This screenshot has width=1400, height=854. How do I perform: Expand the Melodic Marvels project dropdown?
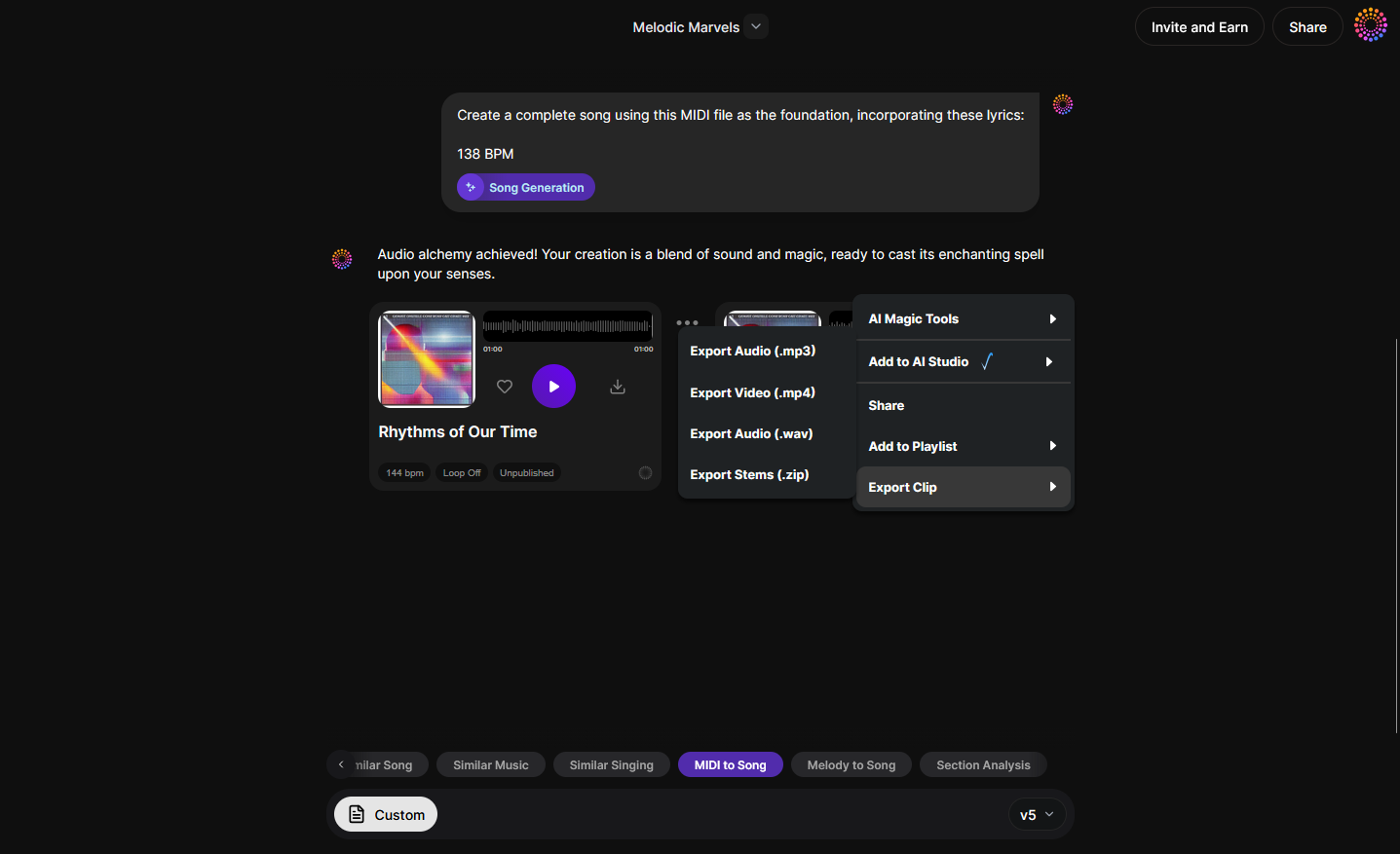756,26
